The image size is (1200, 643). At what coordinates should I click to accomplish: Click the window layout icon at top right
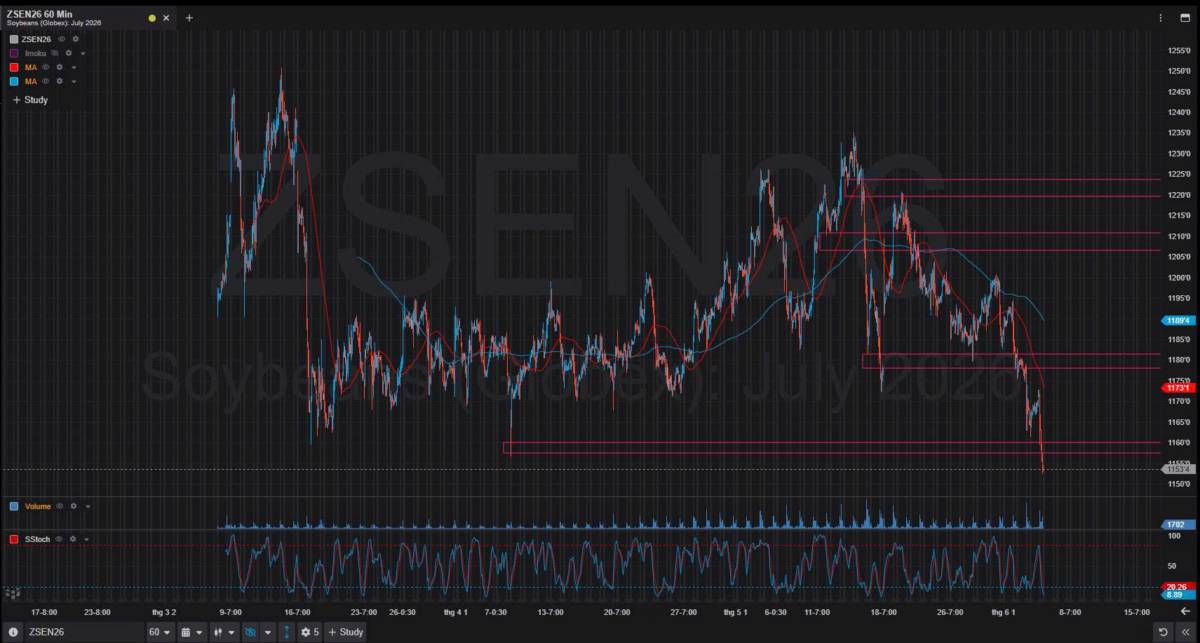click(1184, 18)
